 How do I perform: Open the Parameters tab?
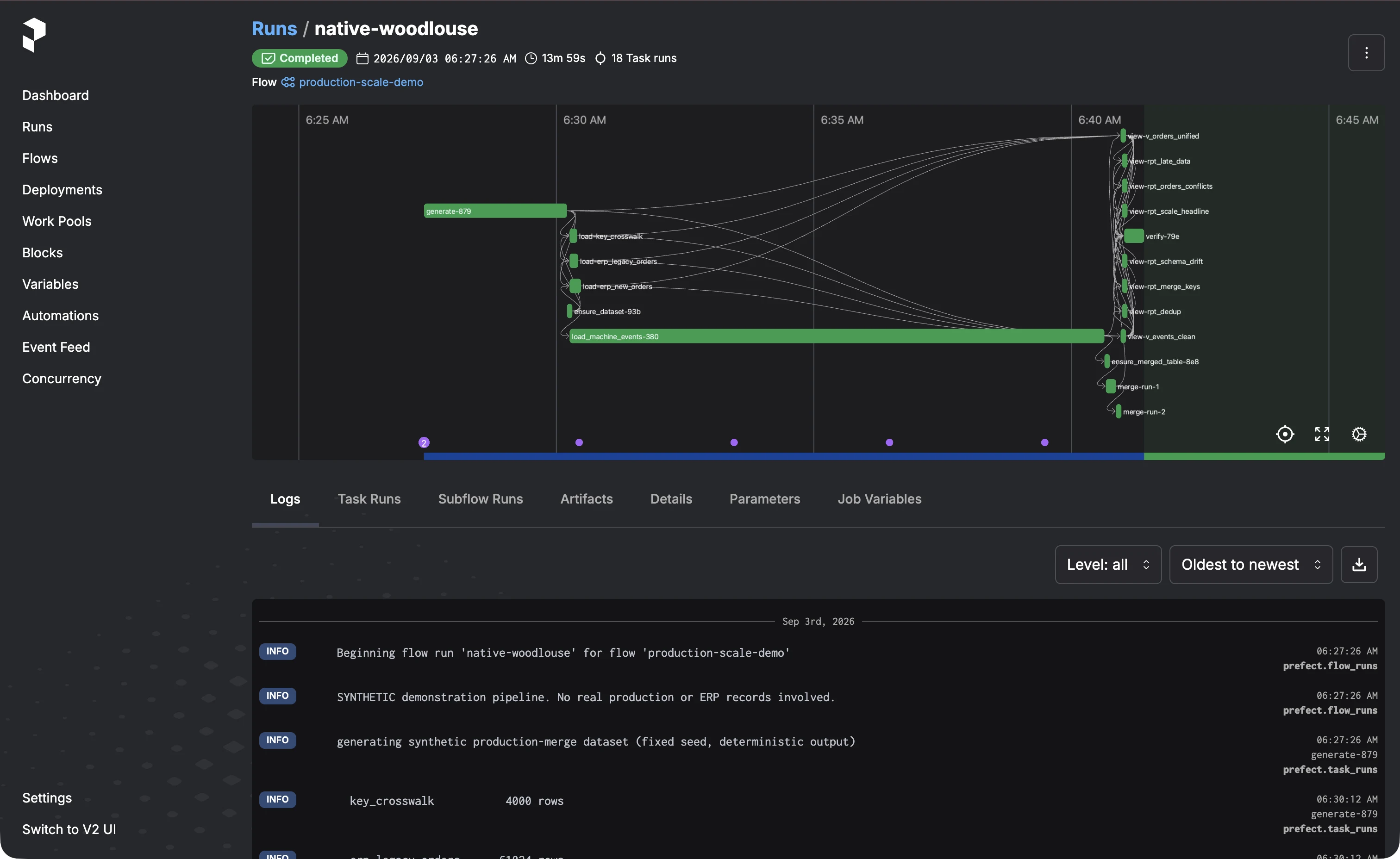765,499
